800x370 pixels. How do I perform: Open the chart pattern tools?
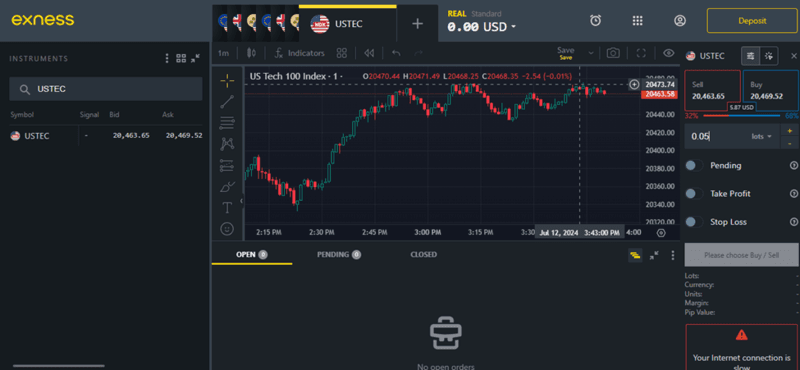[227, 144]
